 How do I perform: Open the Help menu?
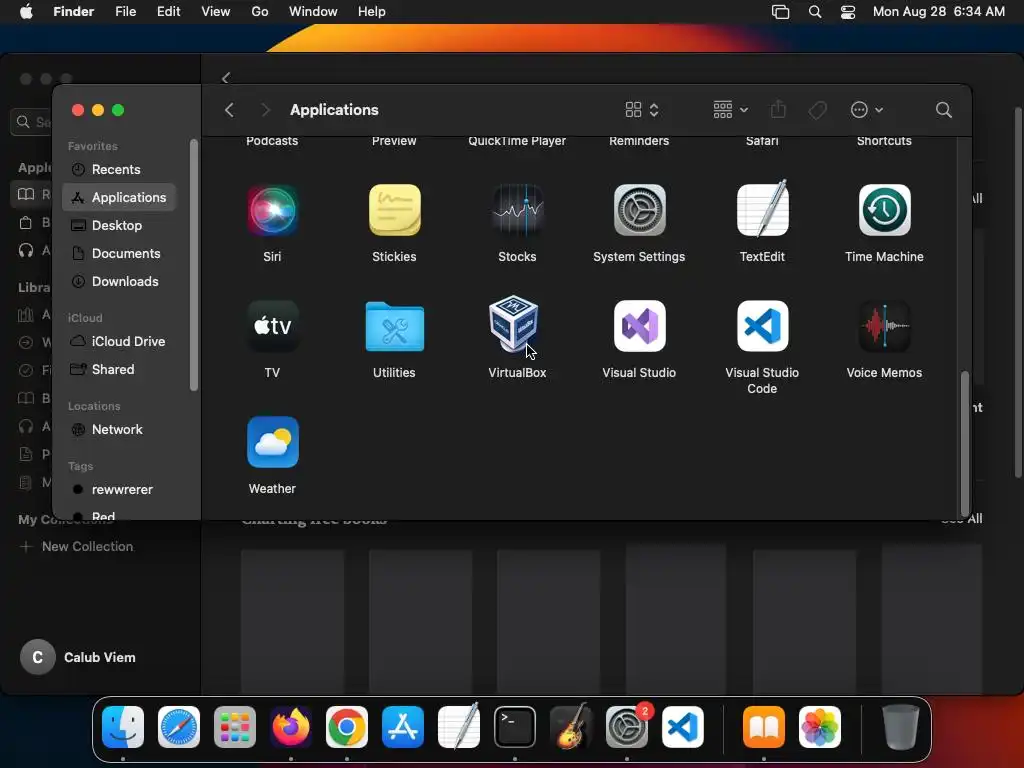coord(372,12)
